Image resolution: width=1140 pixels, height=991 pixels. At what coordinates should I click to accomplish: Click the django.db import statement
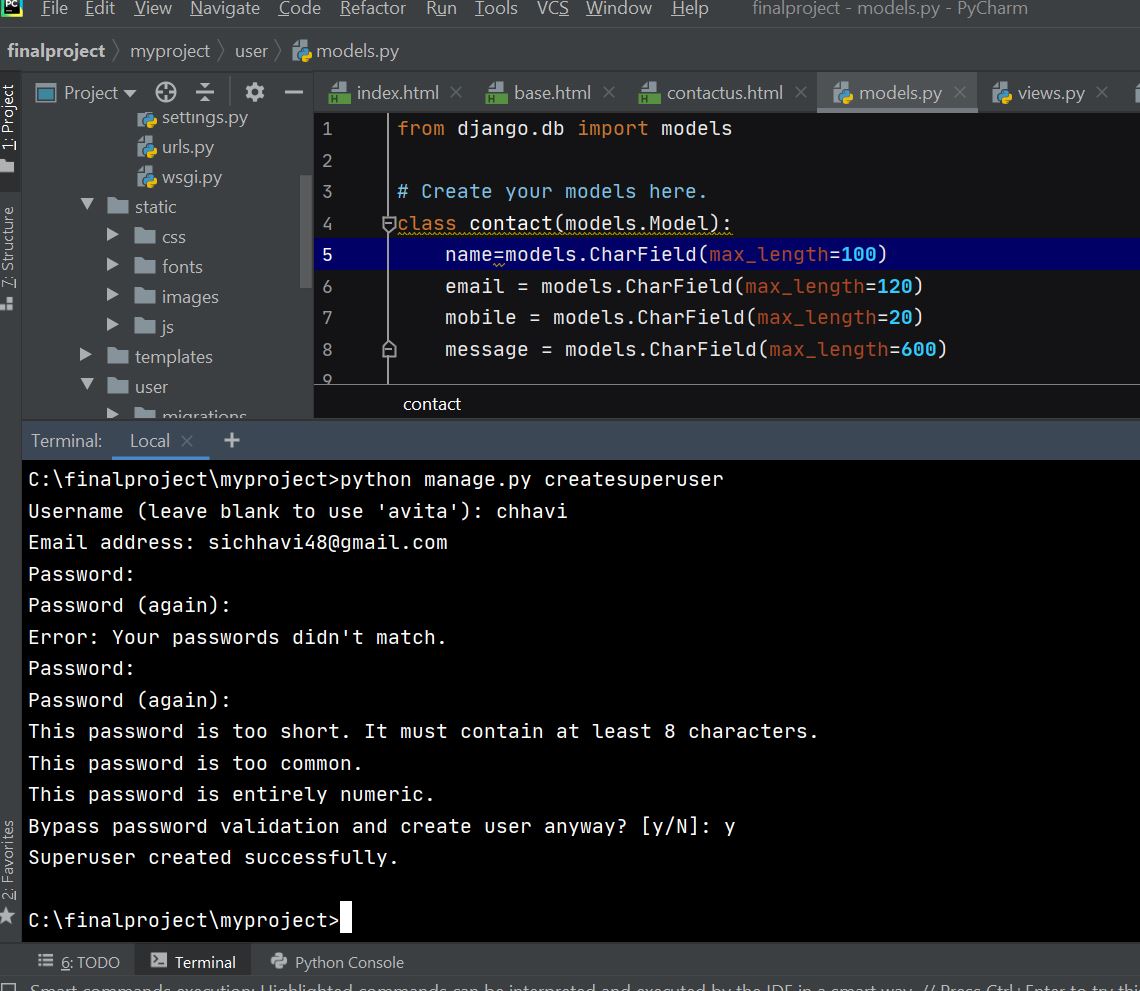(564, 129)
